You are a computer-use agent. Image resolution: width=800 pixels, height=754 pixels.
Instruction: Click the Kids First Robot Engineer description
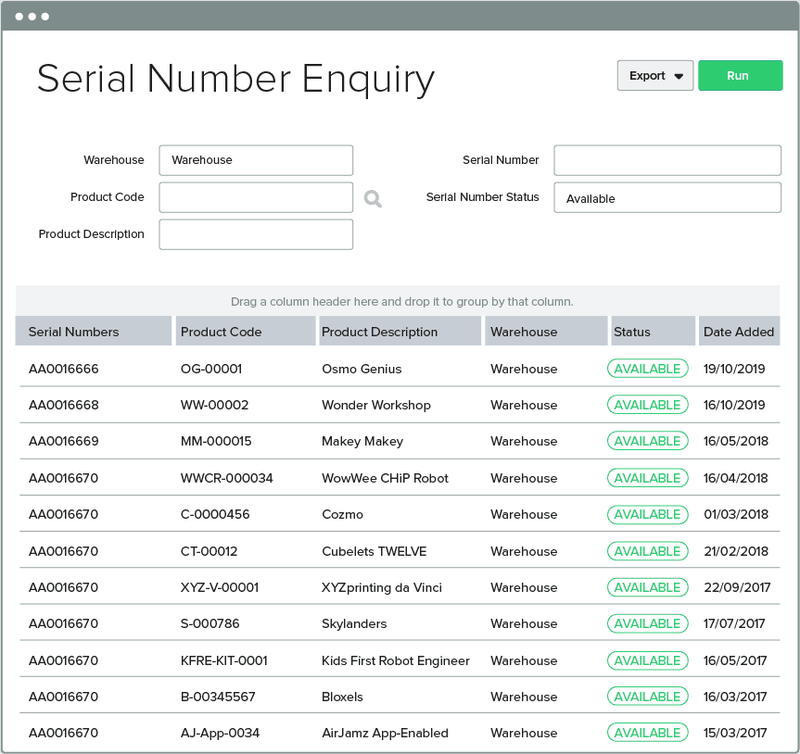(395, 661)
